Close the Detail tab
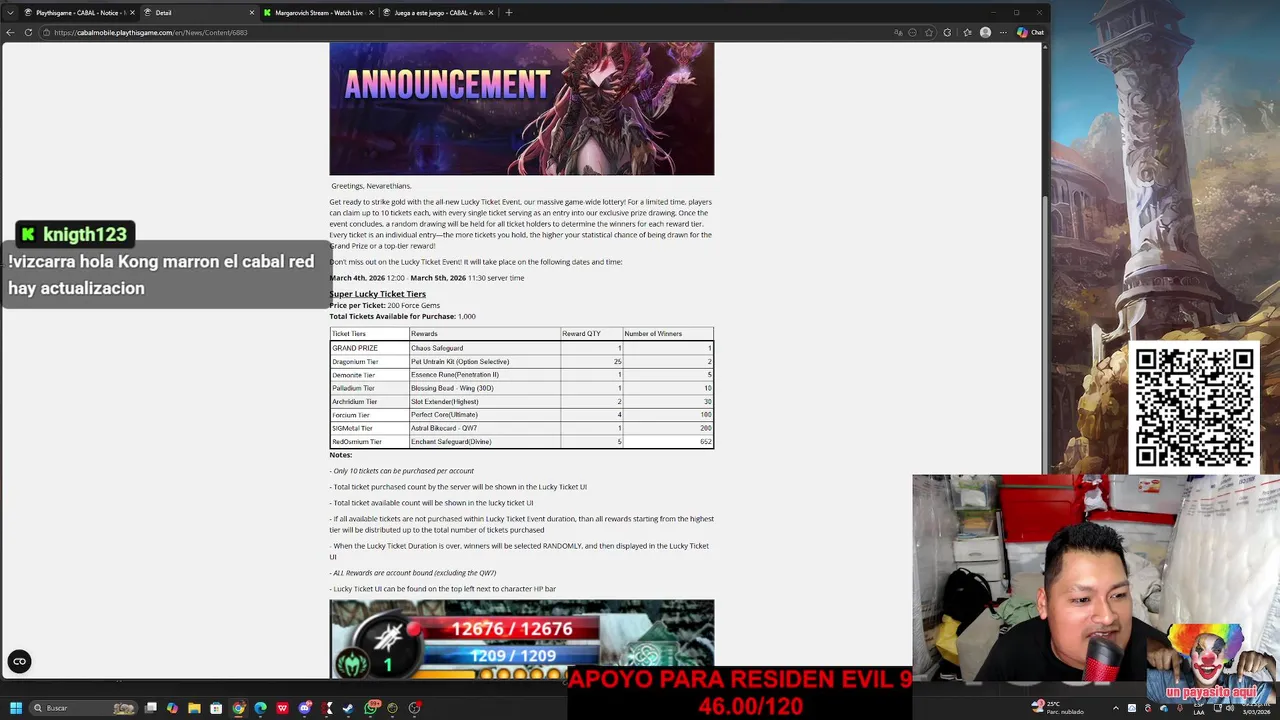The image size is (1280, 720). coord(252,13)
